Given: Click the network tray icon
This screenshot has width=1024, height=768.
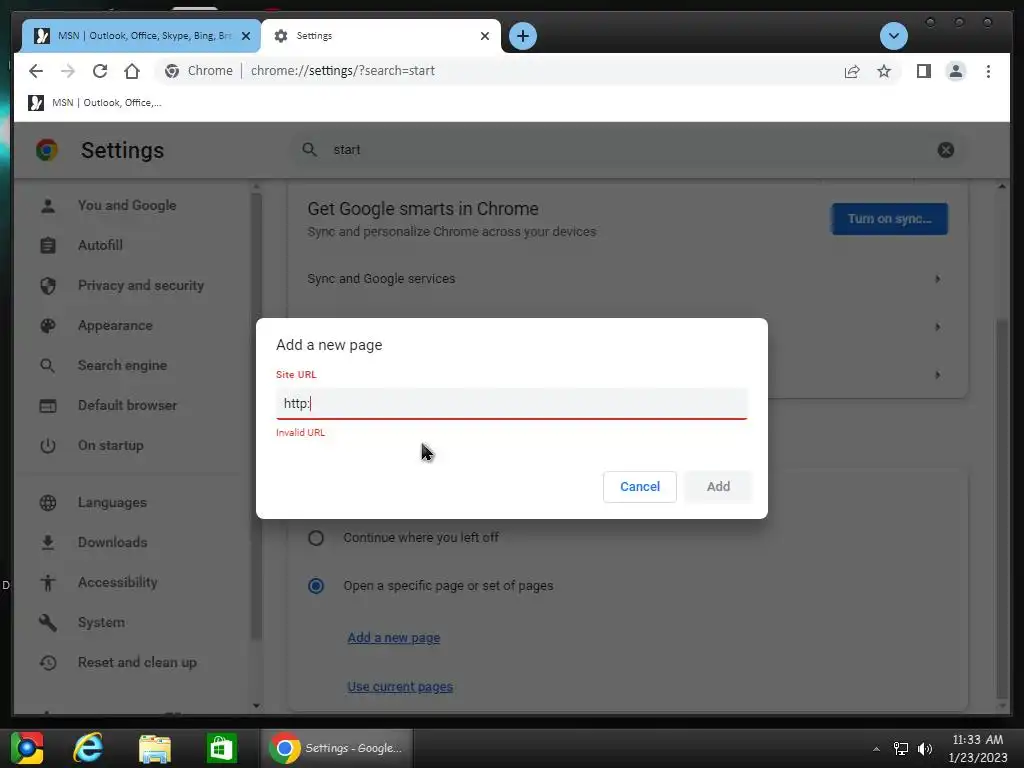Looking at the screenshot, I should pyautogui.click(x=901, y=748).
